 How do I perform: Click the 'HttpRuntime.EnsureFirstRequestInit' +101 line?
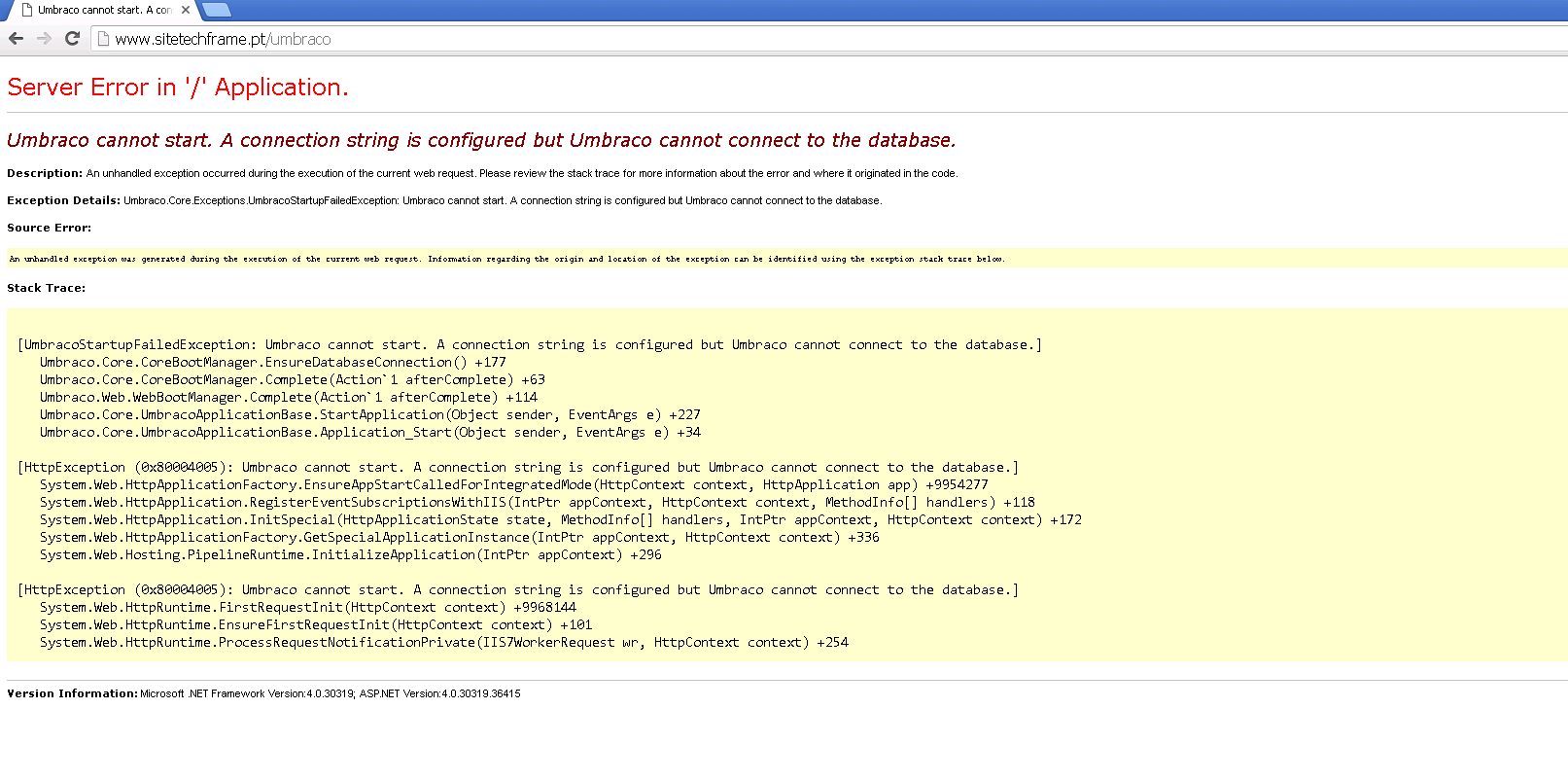[x=316, y=625]
